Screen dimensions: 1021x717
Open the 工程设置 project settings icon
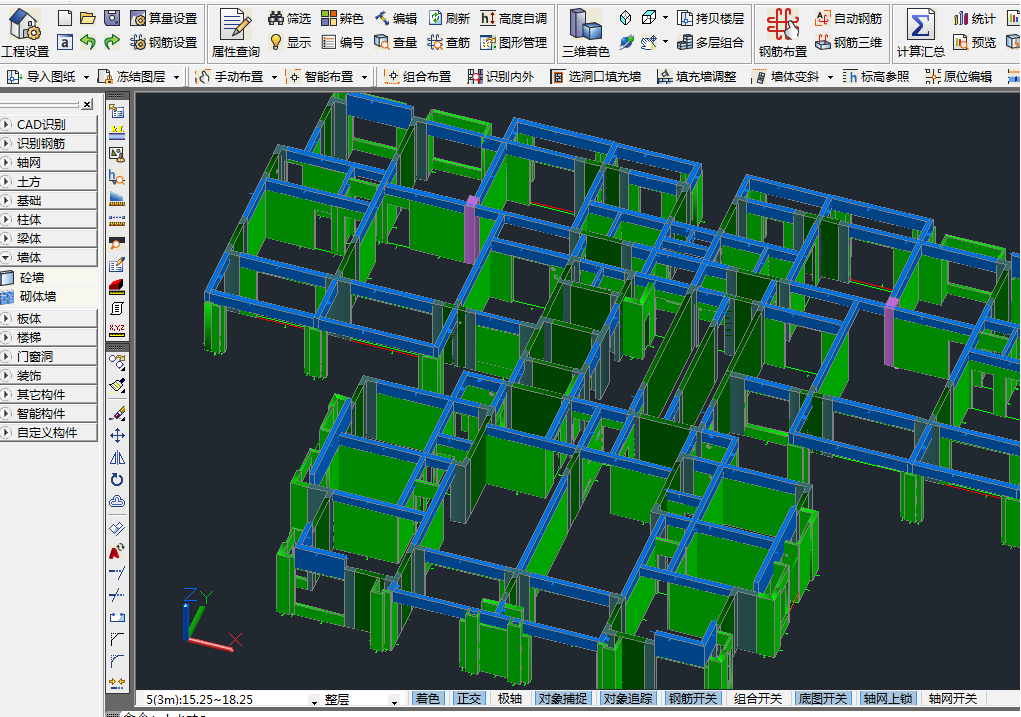tap(25, 32)
